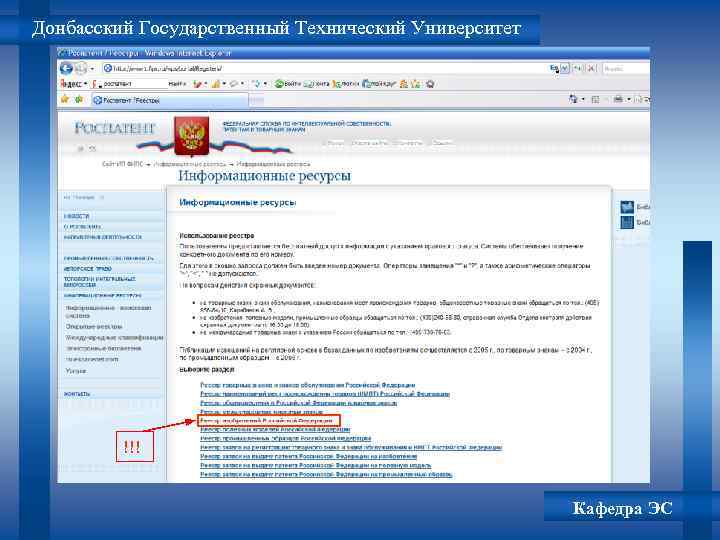Image resolution: width=720 pixels, height=540 pixels.
Task: Open Реестр заявок на регистрацию товарного знака link
Action: click(x=351, y=447)
